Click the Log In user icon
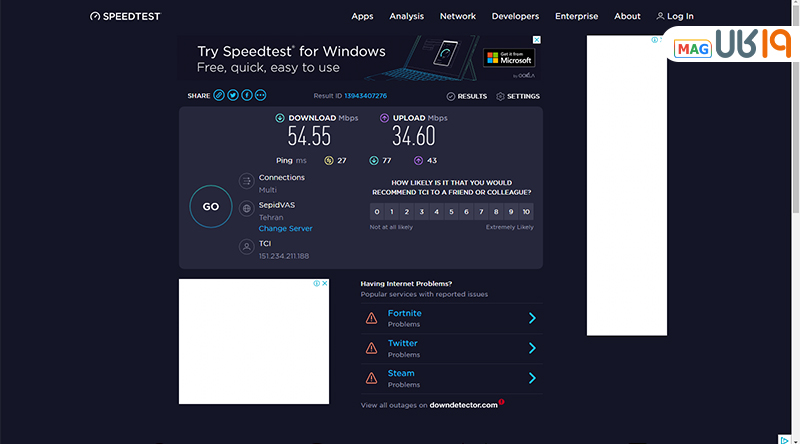800x444 pixels. click(660, 16)
